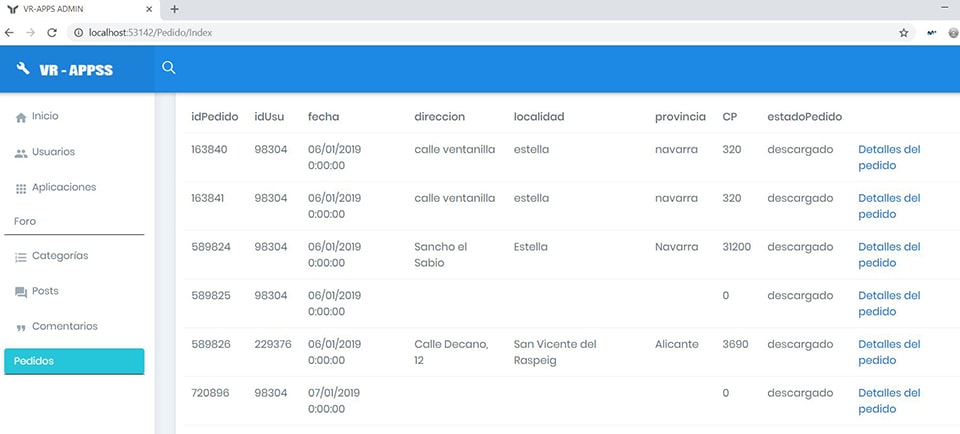960x434 pixels.
Task: Open Detalles del pedido for order 720896
Action: coord(888,400)
